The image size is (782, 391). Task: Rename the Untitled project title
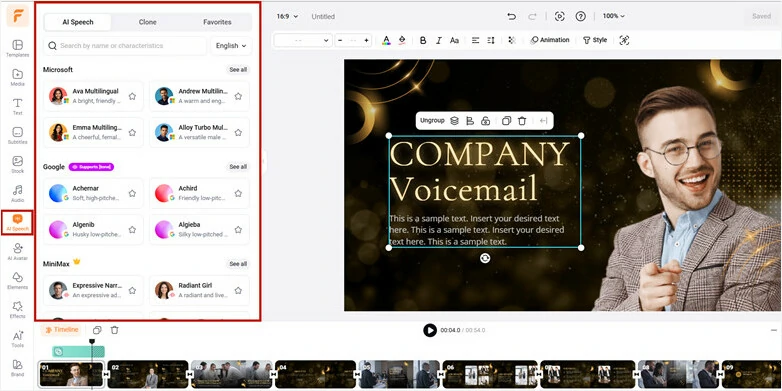point(323,16)
